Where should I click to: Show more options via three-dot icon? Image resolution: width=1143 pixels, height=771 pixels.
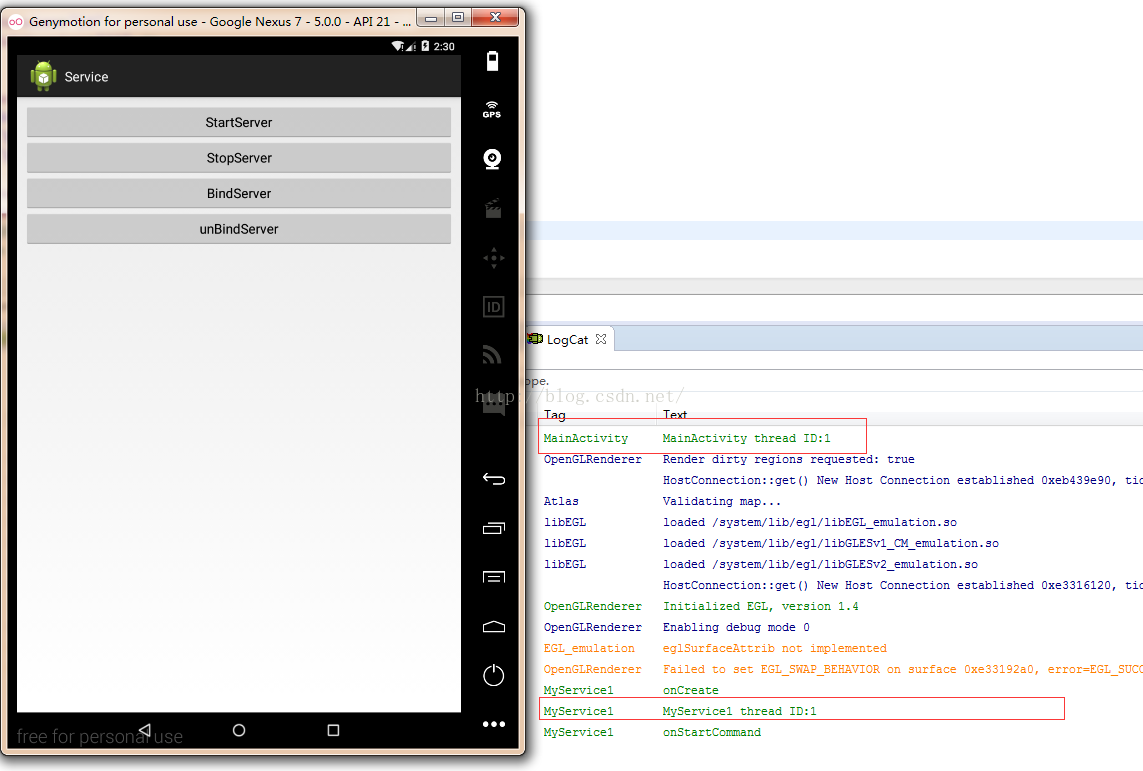pyautogui.click(x=493, y=724)
